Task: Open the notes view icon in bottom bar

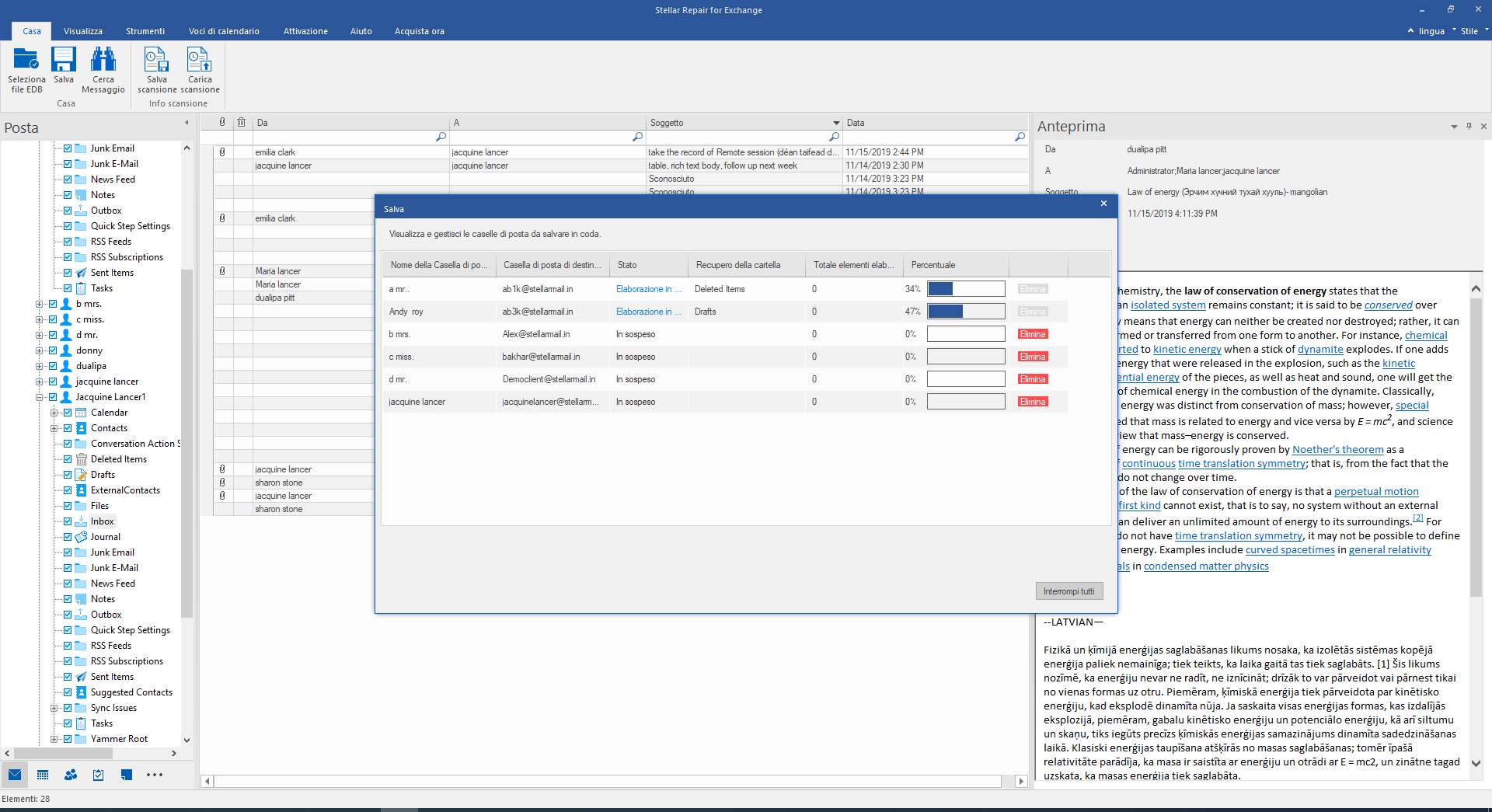Action: coord(127,775)
